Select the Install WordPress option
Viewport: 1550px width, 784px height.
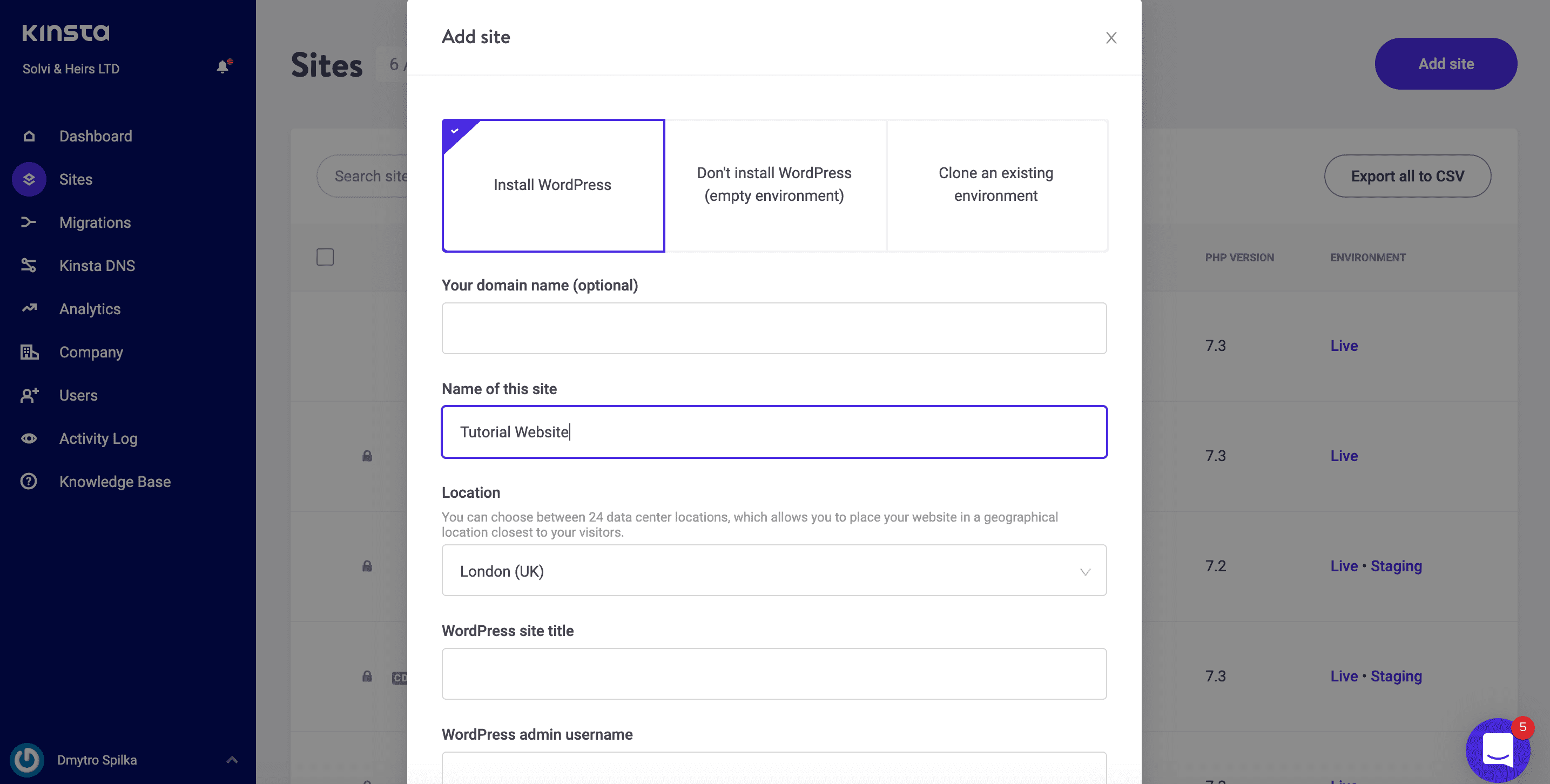click(x=553, y=185)
